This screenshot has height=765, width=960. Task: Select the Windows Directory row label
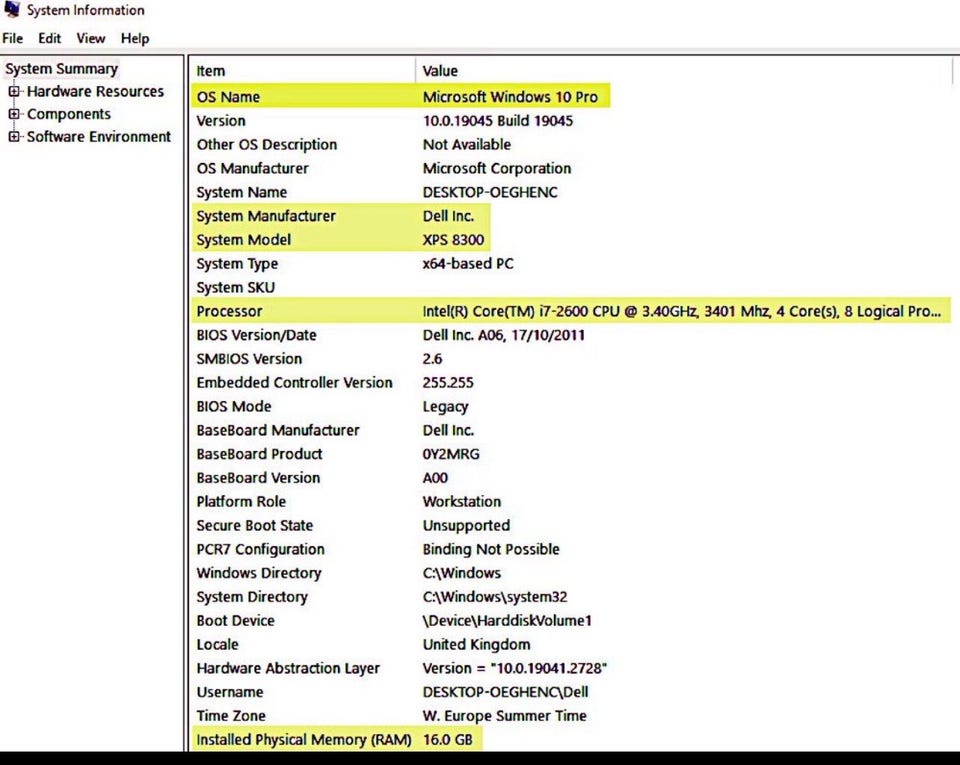[259, 573]
